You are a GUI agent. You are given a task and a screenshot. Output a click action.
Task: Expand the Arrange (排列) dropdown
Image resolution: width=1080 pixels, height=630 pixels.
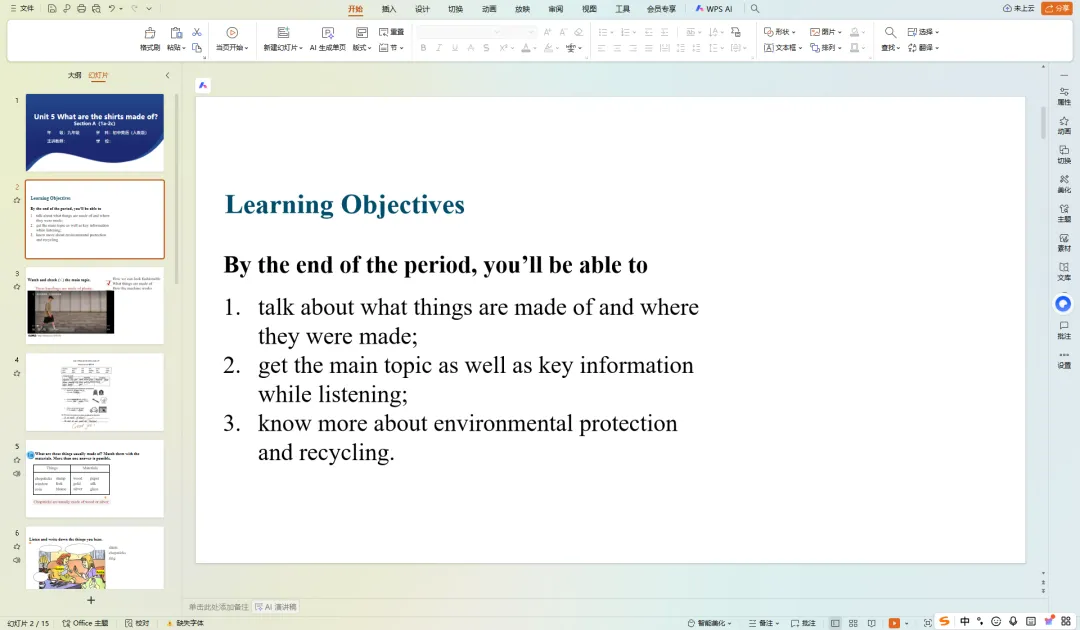(826, 48)
